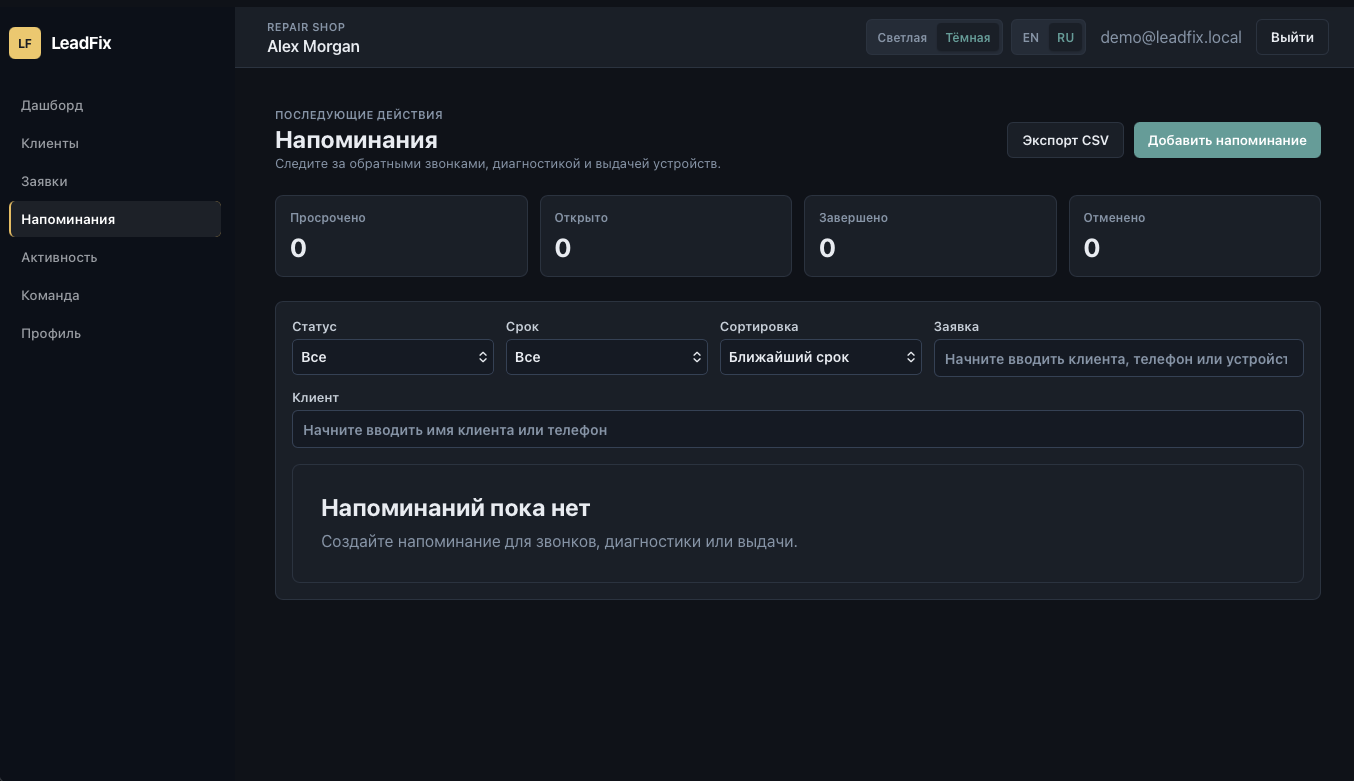Click the LF logo icon

25,43
